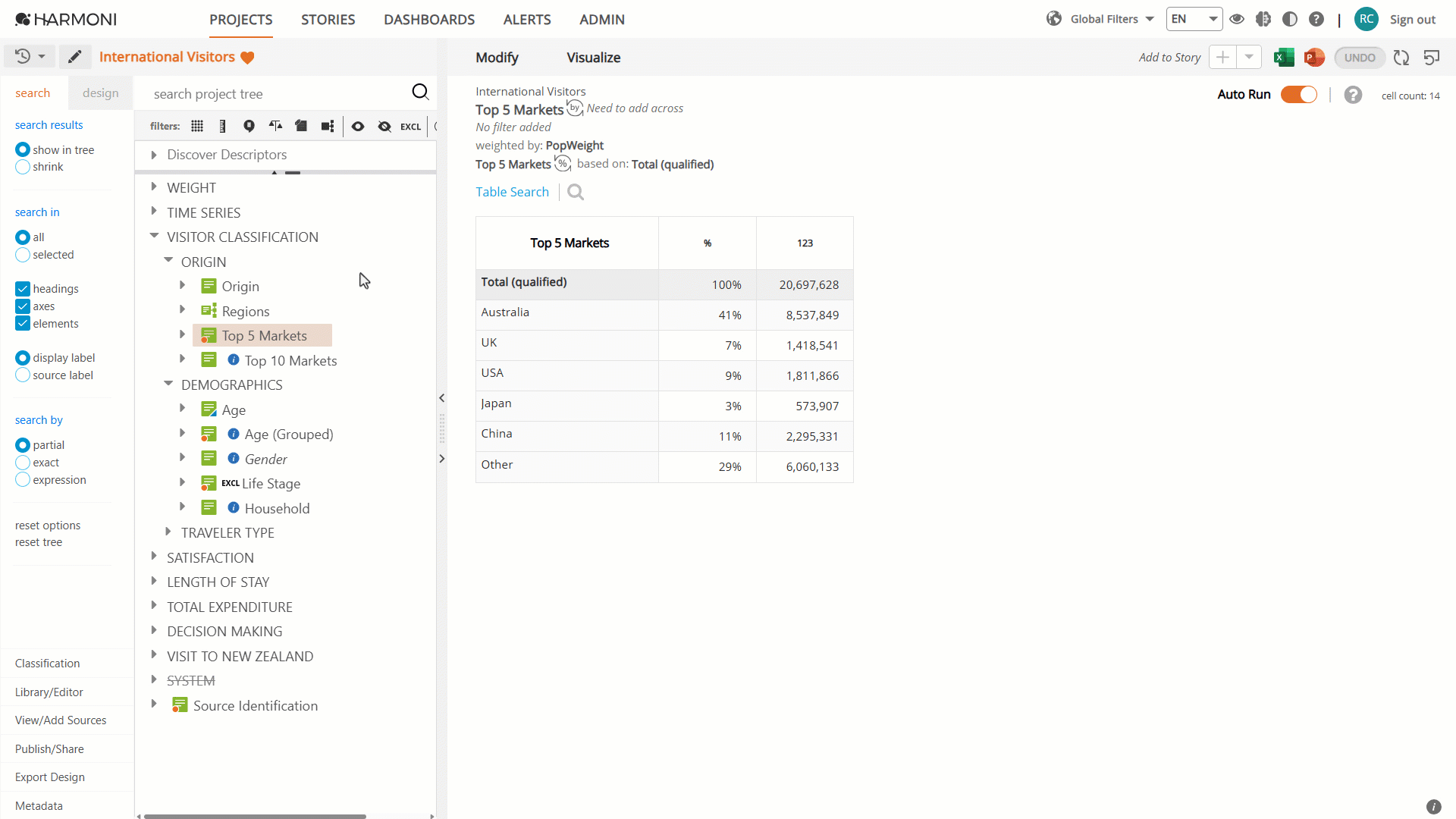Export table to Excel
The image size is (1456, 819).
tap(1284, 58)
